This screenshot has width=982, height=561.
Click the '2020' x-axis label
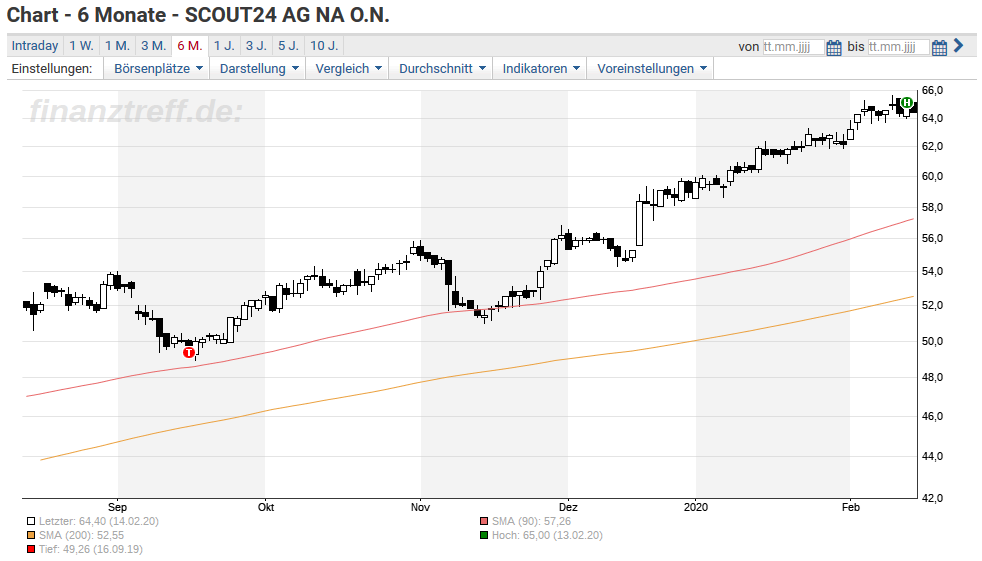click(x=696, y=507)
